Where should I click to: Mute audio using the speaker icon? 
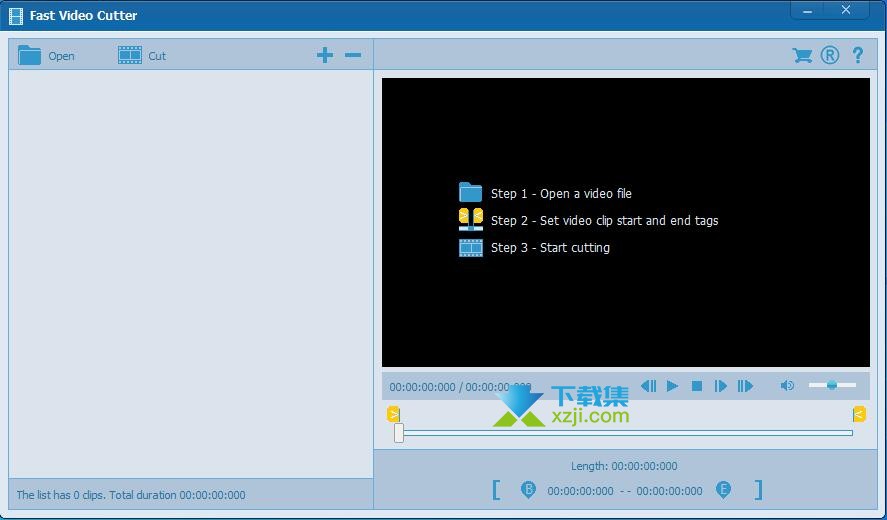[787, 386]
